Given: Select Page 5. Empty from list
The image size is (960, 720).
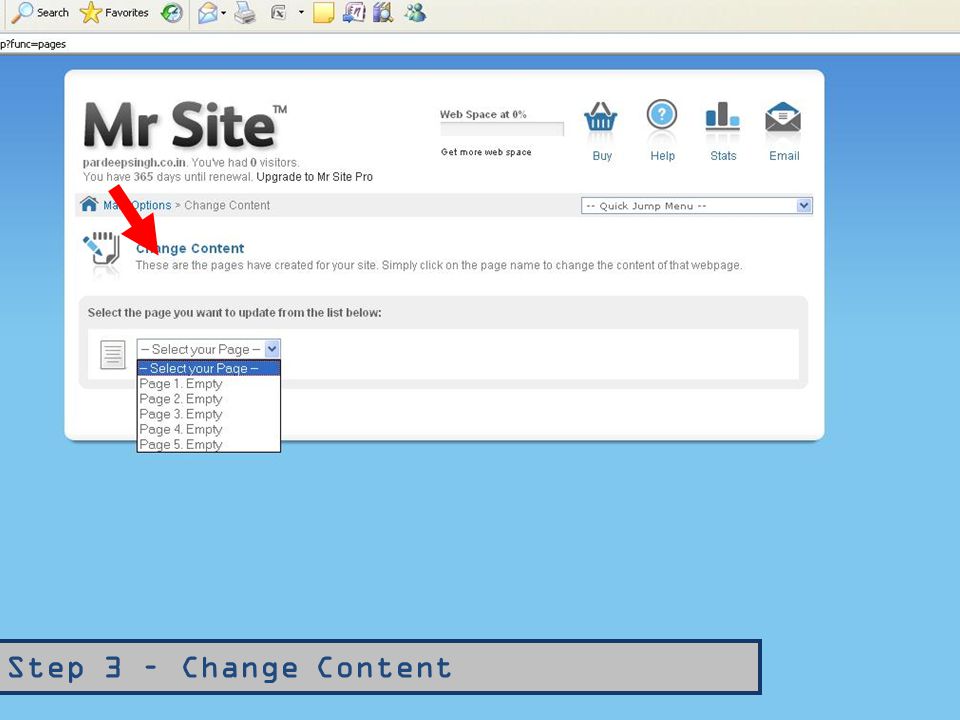Looking at the screenshot, I should [x=209, y=444].
